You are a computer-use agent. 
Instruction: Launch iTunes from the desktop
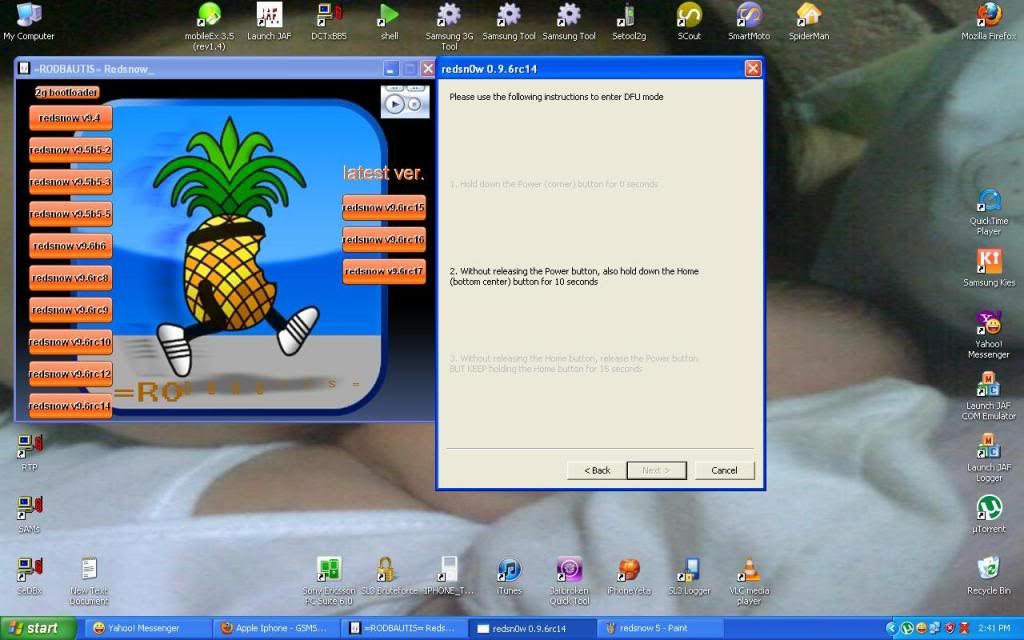pyautogui.click(x=509, y=576)
